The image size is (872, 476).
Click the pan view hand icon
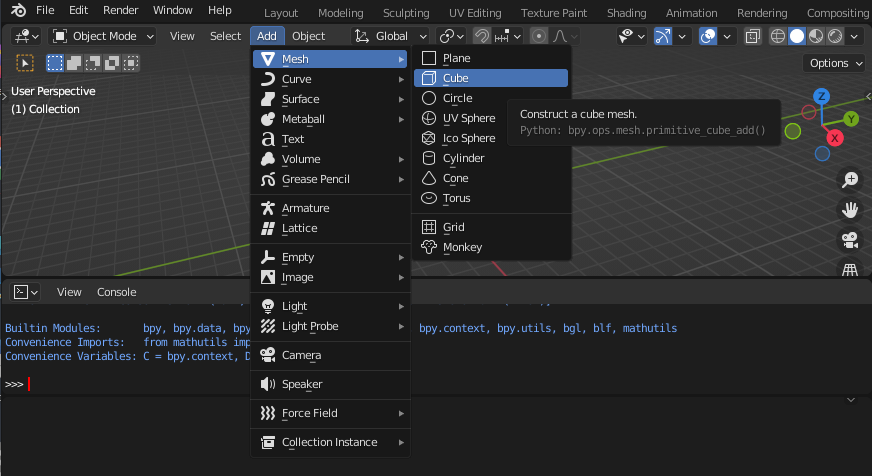point(850,210)
